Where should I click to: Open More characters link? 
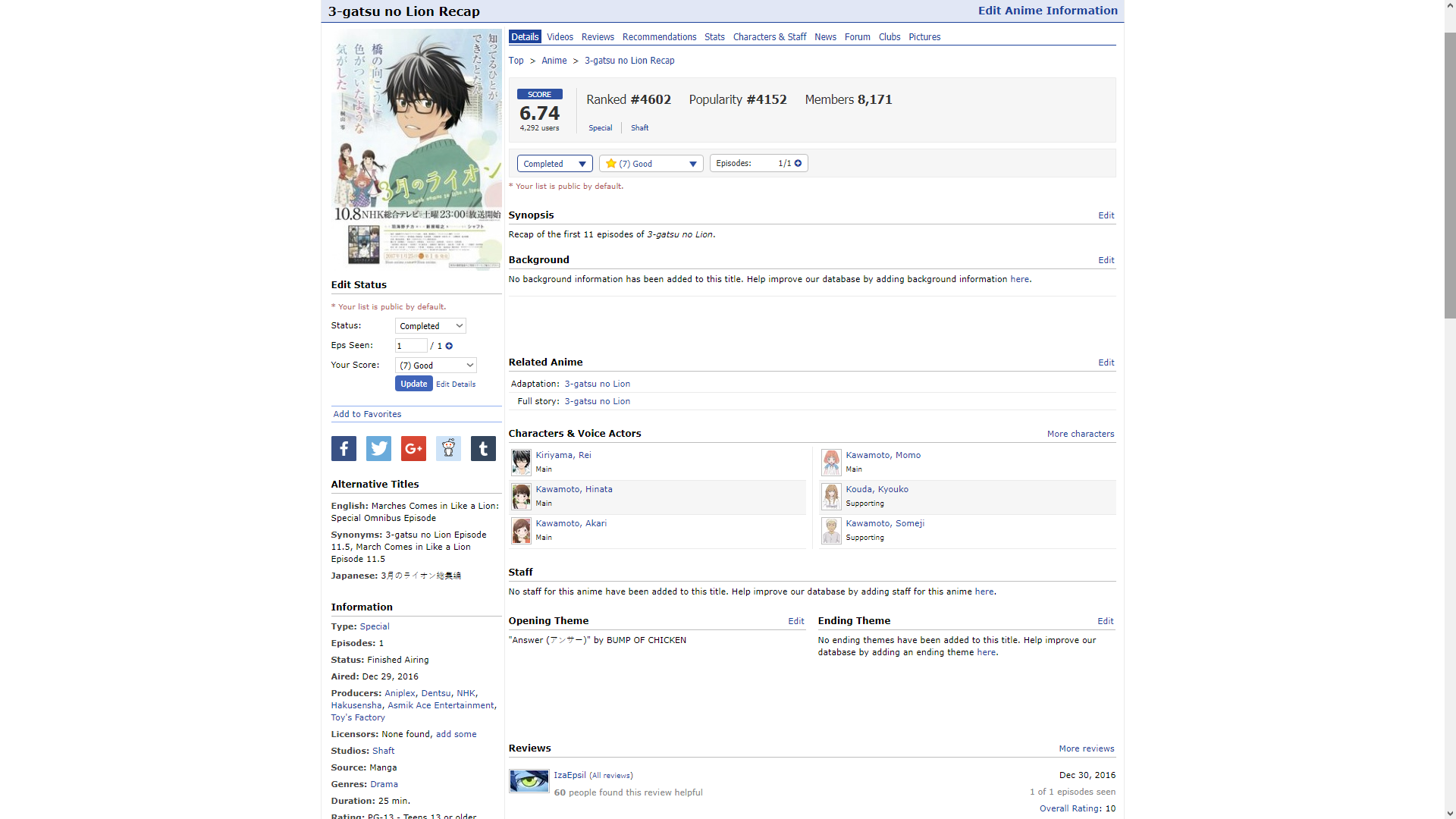tap(1081, 434)
